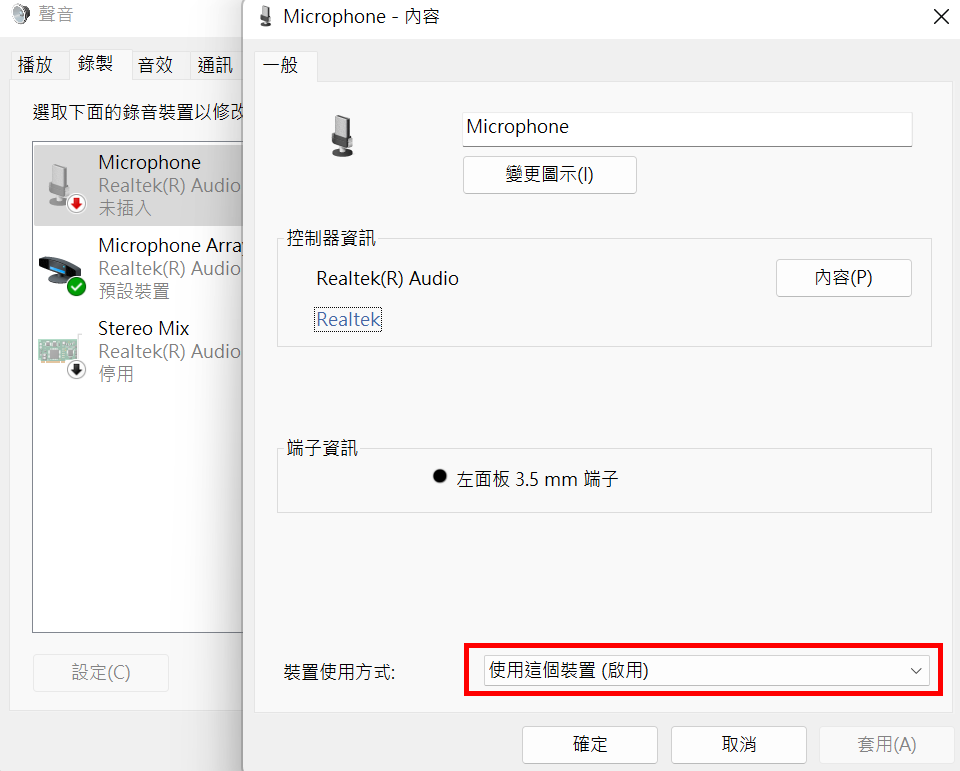Image resolution: width=960 pixels, height=771 pixels.
Task: Click the Microphone name input field
Action: [687, 129]
